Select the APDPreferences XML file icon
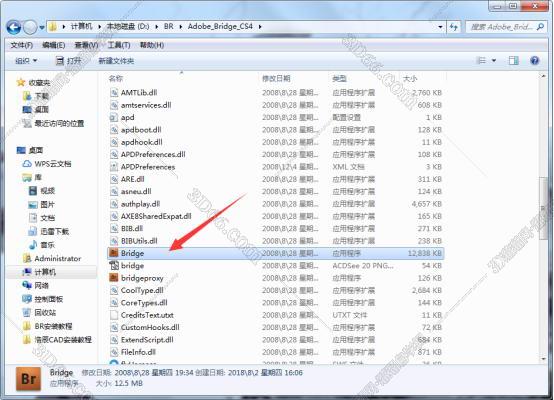The image size is (554, 400). coord(114,167)
